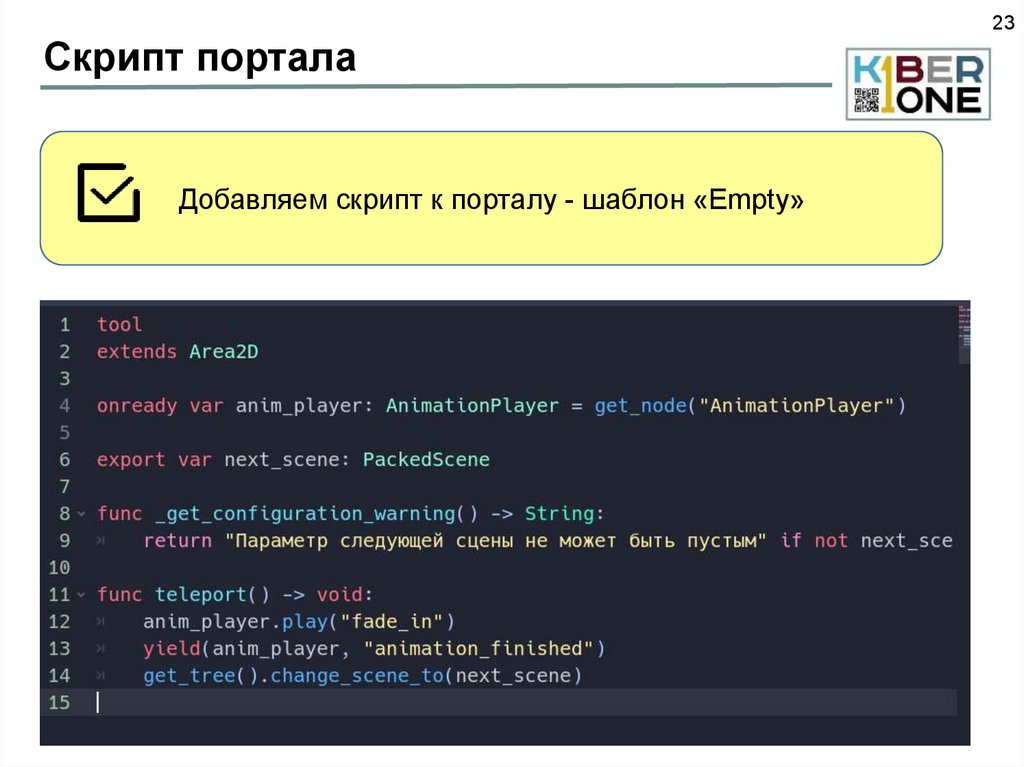Click the 'change_scene_to' method name

pos(356,677)
